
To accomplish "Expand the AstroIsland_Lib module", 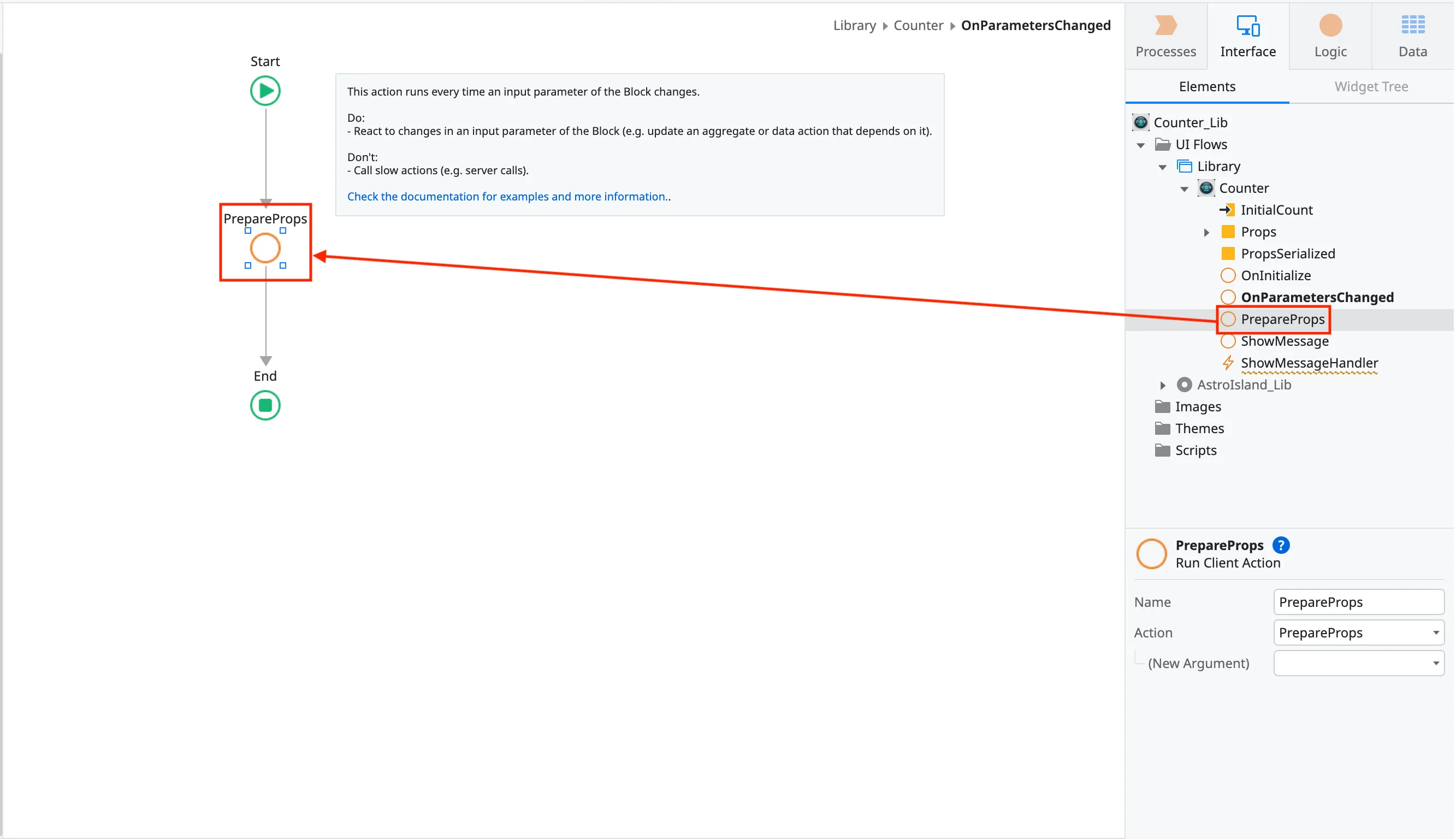I will 1162,385.
